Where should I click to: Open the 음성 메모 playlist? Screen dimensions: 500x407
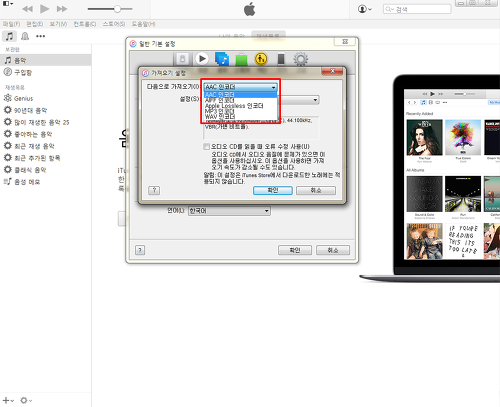(45, 182)
